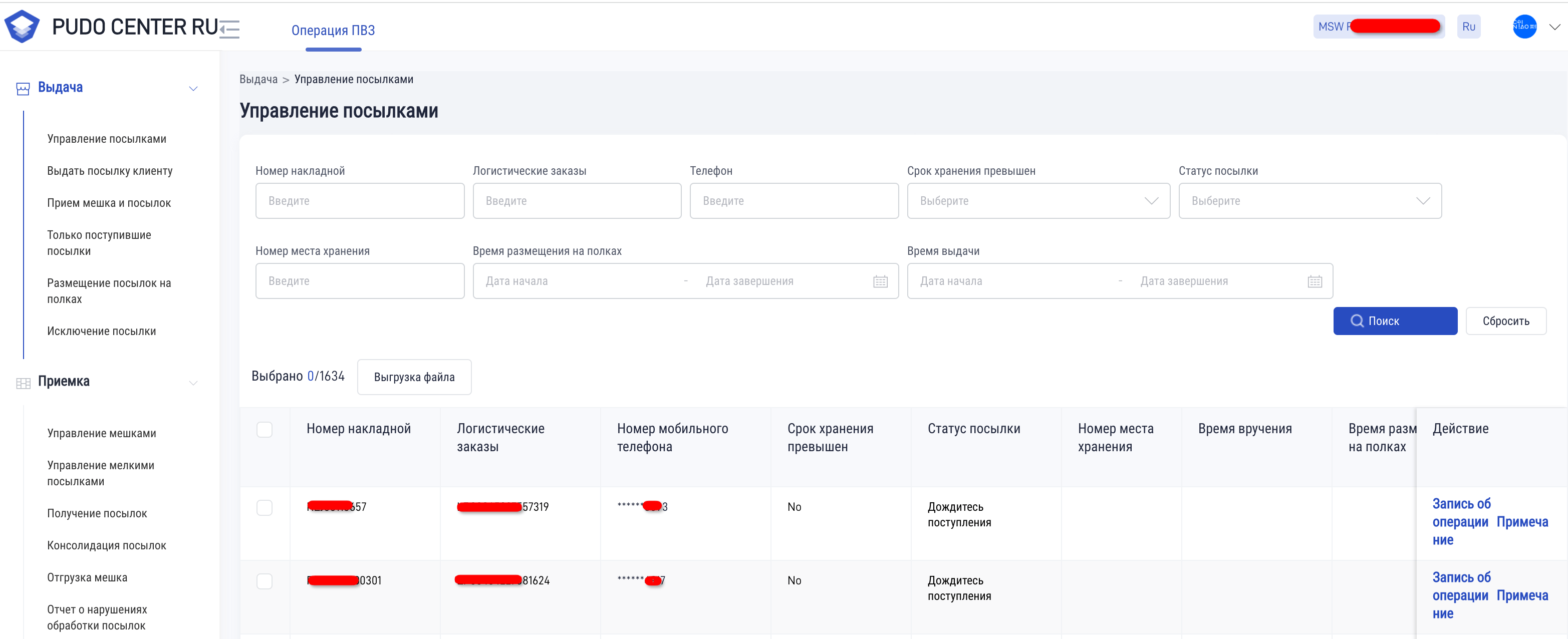Viewport: 1568px width, 639px height.
Task: Open Управление мелкими посылками menu item
Action: pos(100,473)
